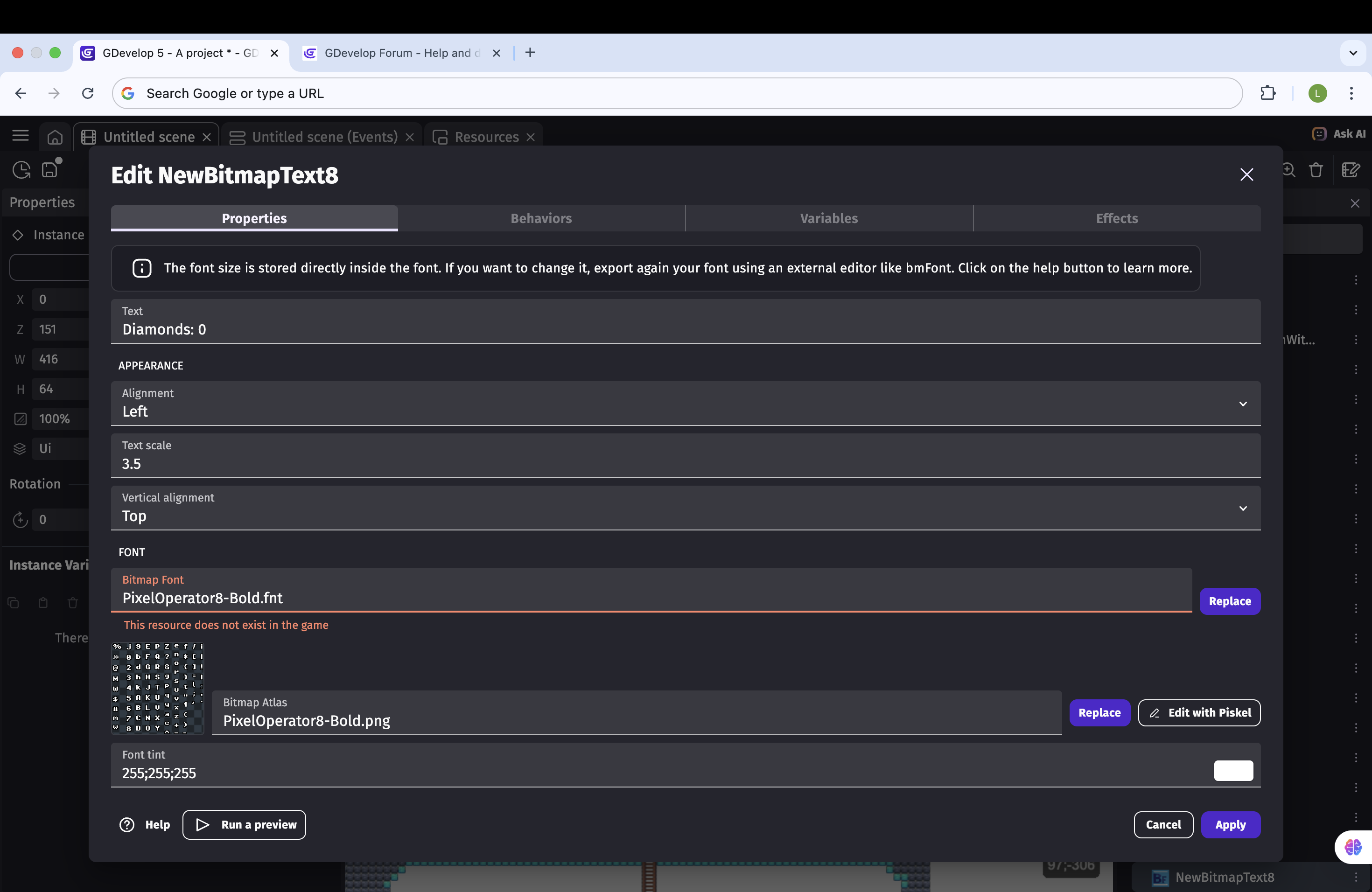
Task: Open the browser tab search chevron
Action: point(1352,53)
